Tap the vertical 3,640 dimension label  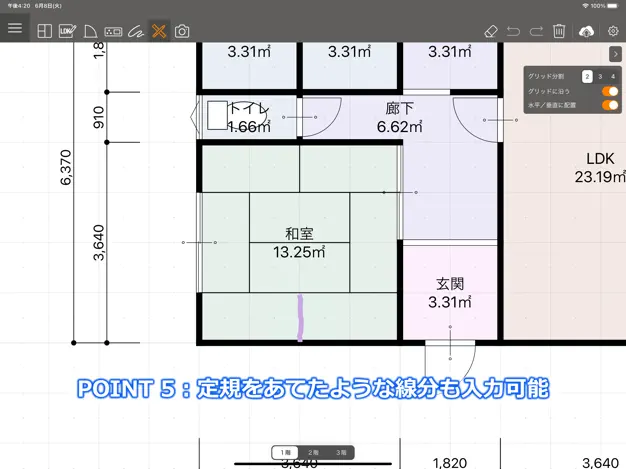tap(99, 243)
